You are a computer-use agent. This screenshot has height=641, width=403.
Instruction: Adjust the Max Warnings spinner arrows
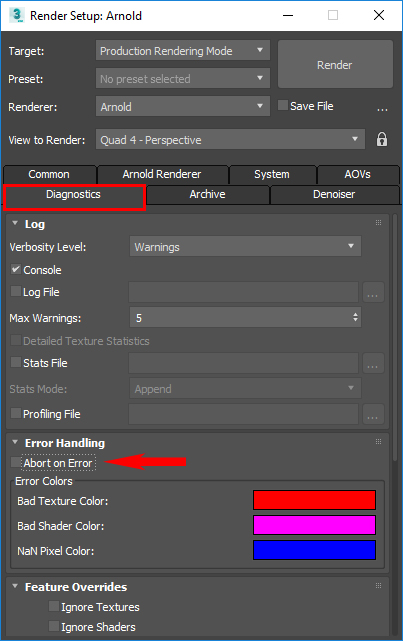click(x=355, y=317)
